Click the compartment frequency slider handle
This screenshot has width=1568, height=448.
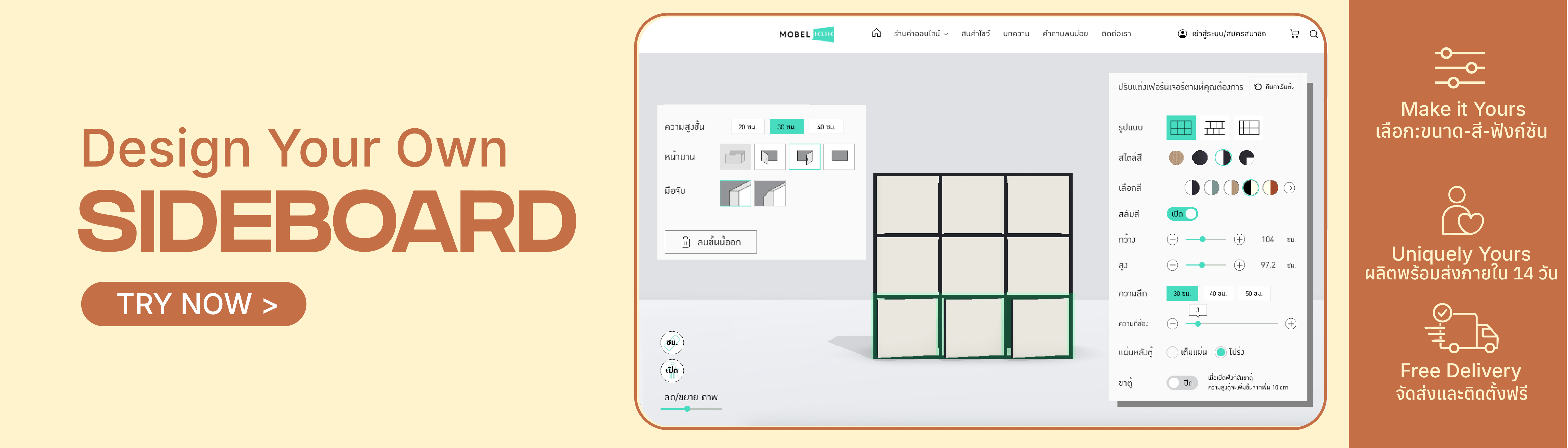coord(1198,323)
